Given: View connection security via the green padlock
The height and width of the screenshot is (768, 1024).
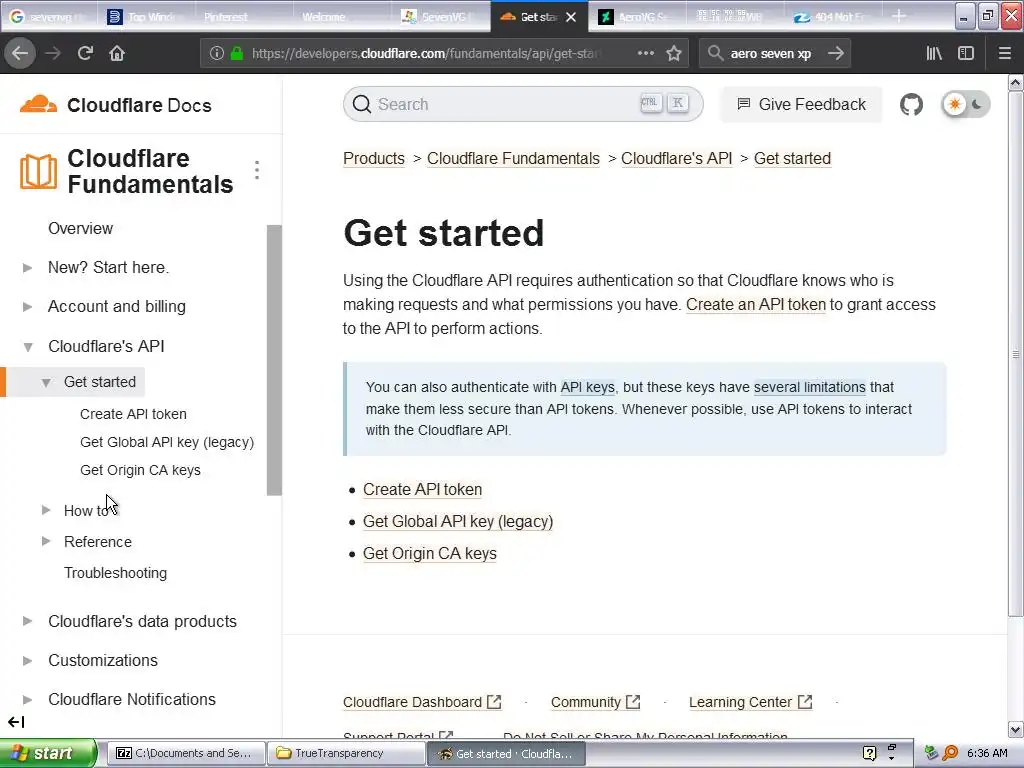Looking at the screenshot, I should pyautogui.click(x=237, y=54).
